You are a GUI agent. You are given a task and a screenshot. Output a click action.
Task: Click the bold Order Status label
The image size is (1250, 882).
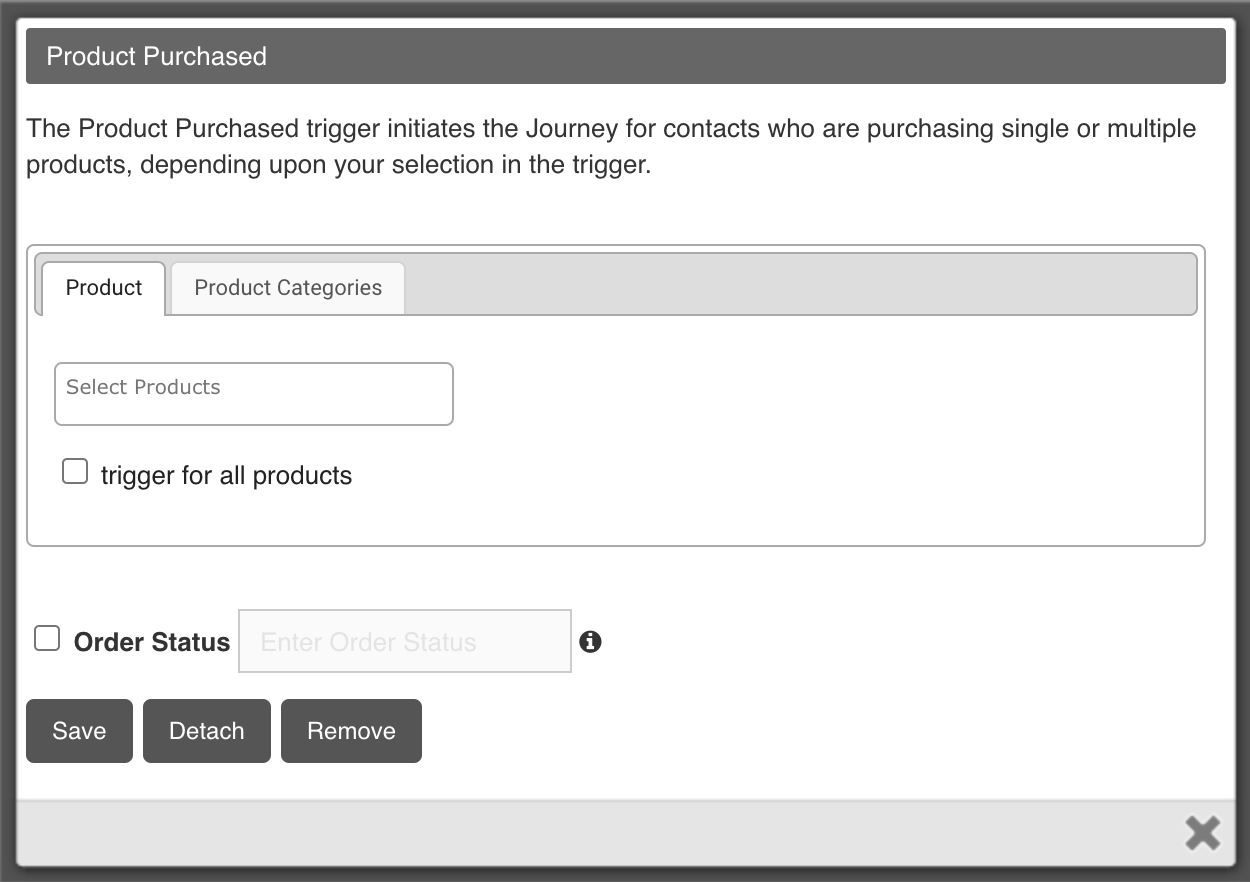(152, 642)
